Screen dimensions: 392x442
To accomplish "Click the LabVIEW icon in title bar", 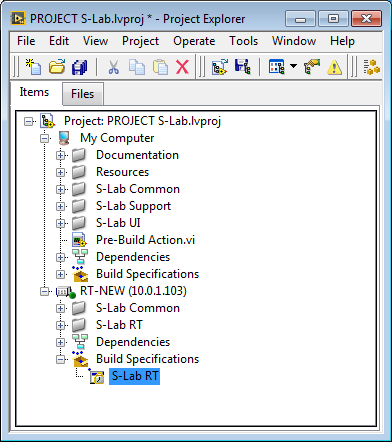I will pos(18,19).
